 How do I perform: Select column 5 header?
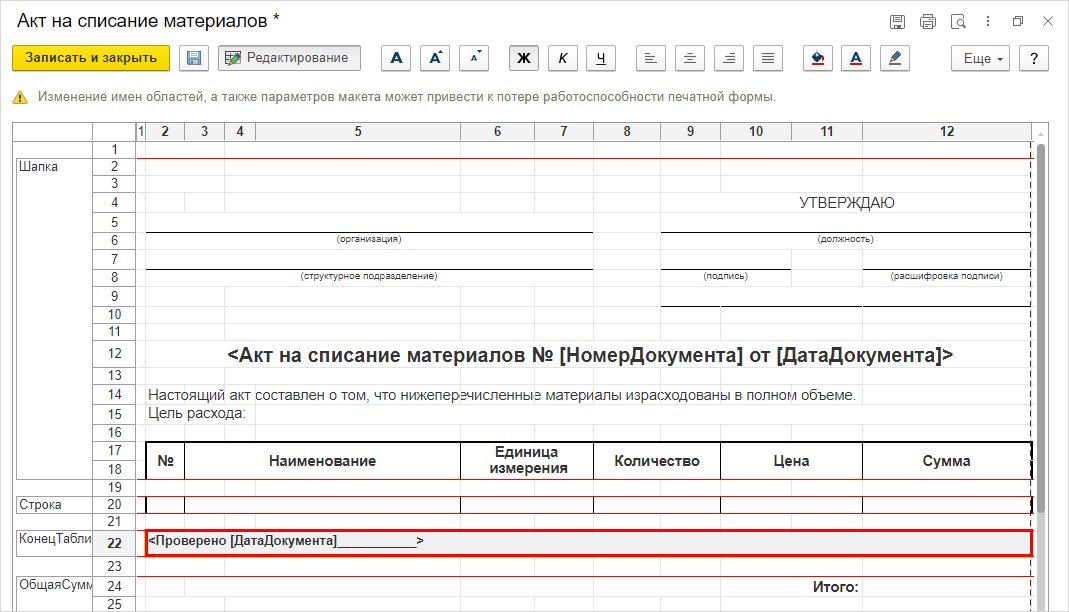click(358, 132)
